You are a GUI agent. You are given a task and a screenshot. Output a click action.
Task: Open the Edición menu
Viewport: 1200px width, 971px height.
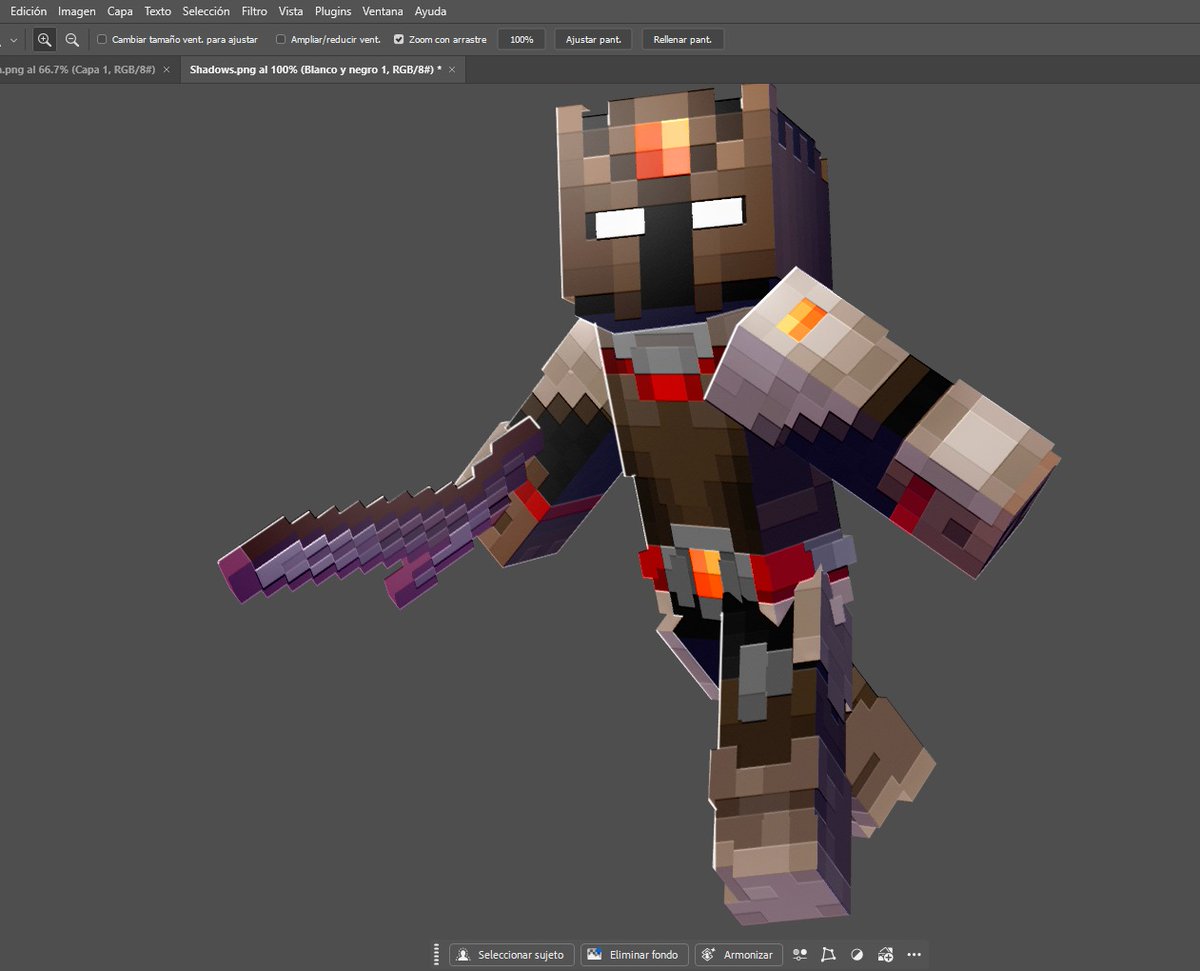28,11
